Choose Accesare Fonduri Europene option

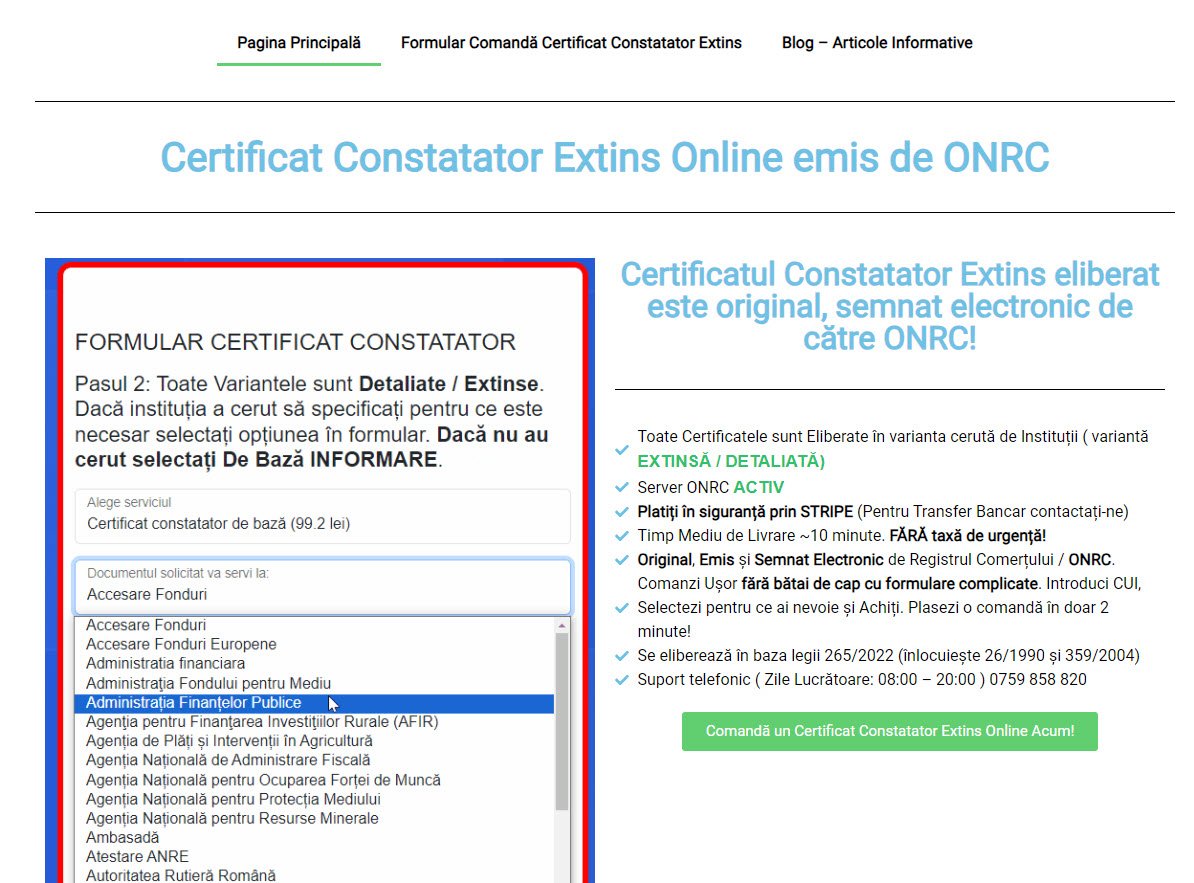pos(314,644)
